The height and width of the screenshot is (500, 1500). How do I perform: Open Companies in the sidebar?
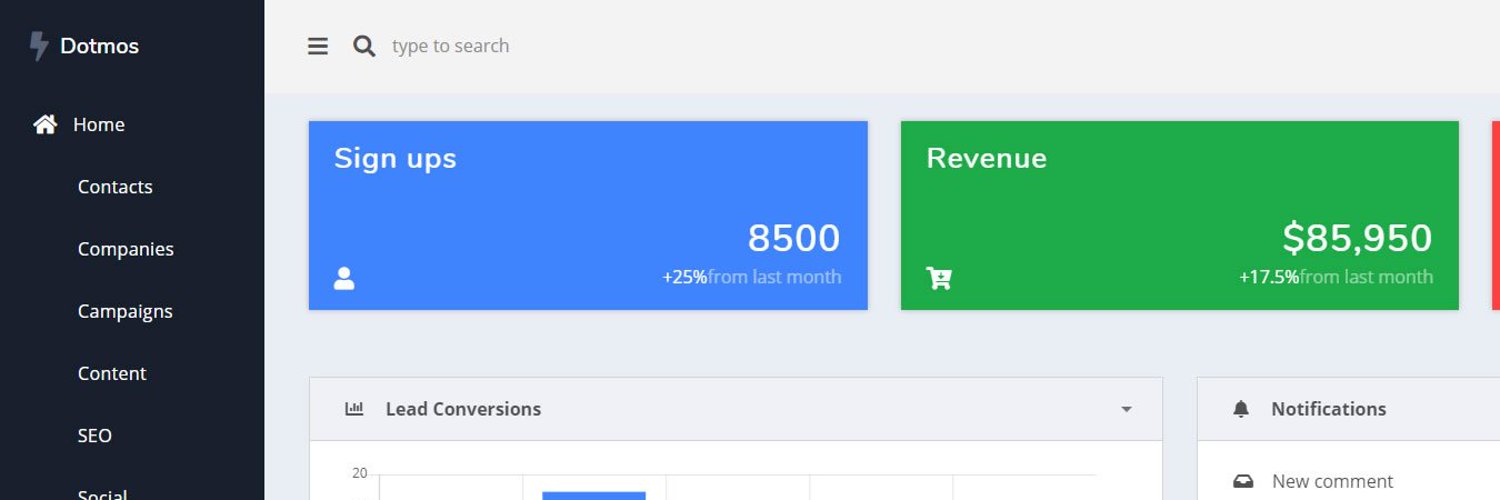(x=126, y=249)
